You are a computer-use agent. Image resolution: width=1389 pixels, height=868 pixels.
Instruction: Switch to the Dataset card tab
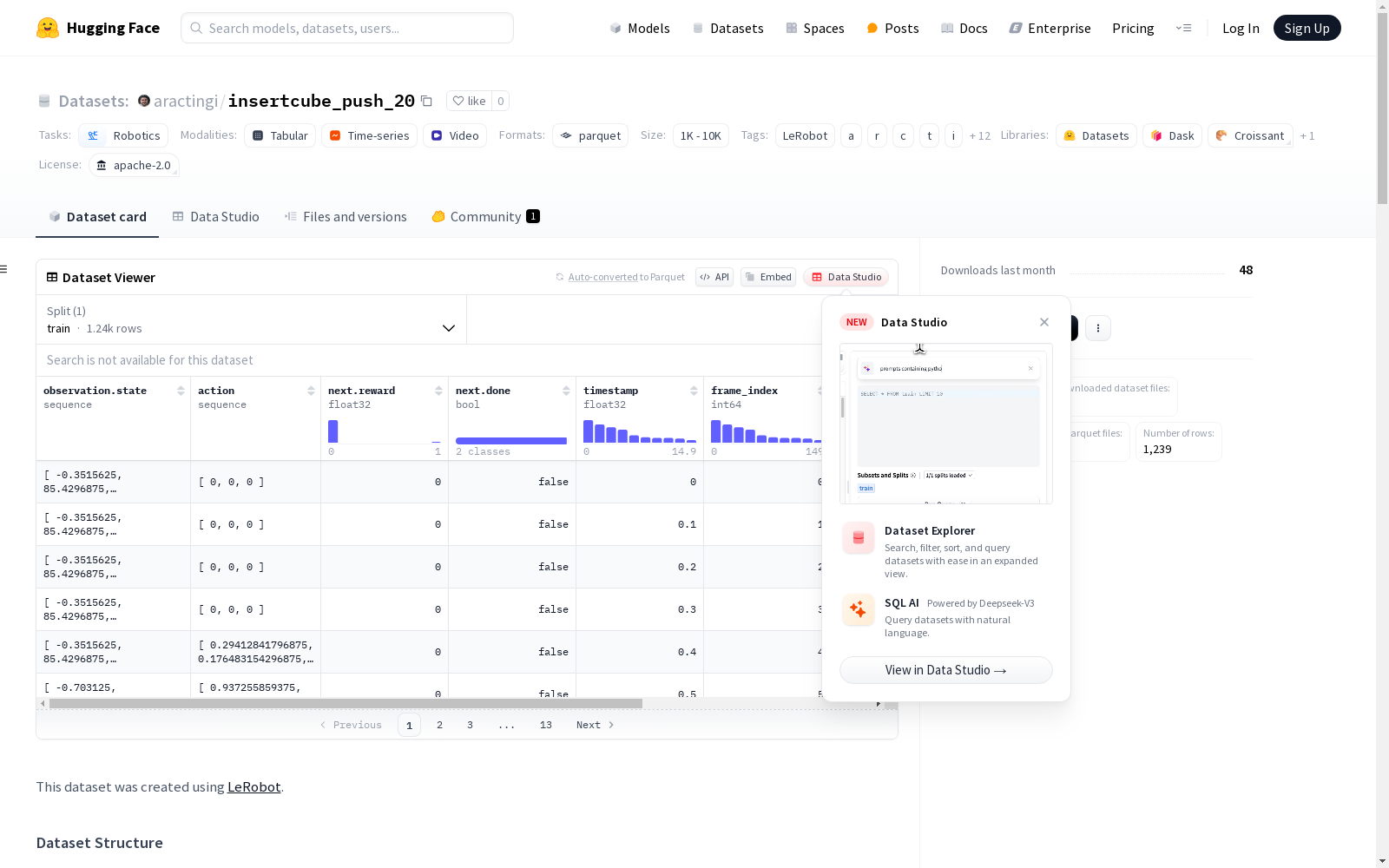(x=97, y=217)
